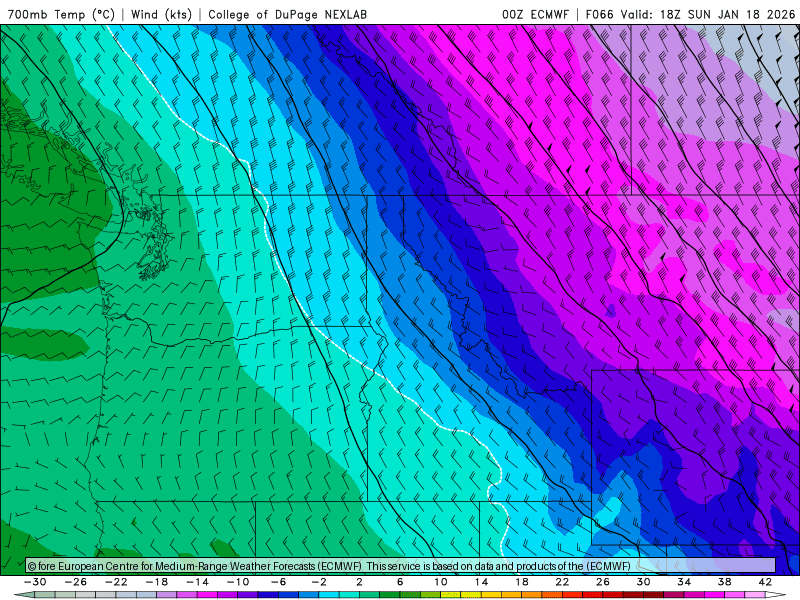
Task: Click the 18 value on color scale
Action: click(x=521, y=582)
